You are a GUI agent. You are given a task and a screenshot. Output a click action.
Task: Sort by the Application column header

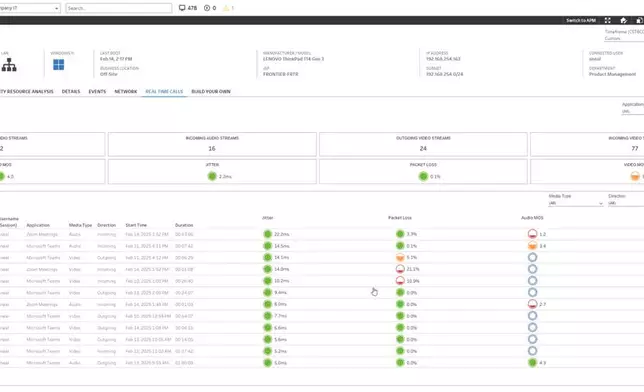pyautogui.click(x=38, y=225)
